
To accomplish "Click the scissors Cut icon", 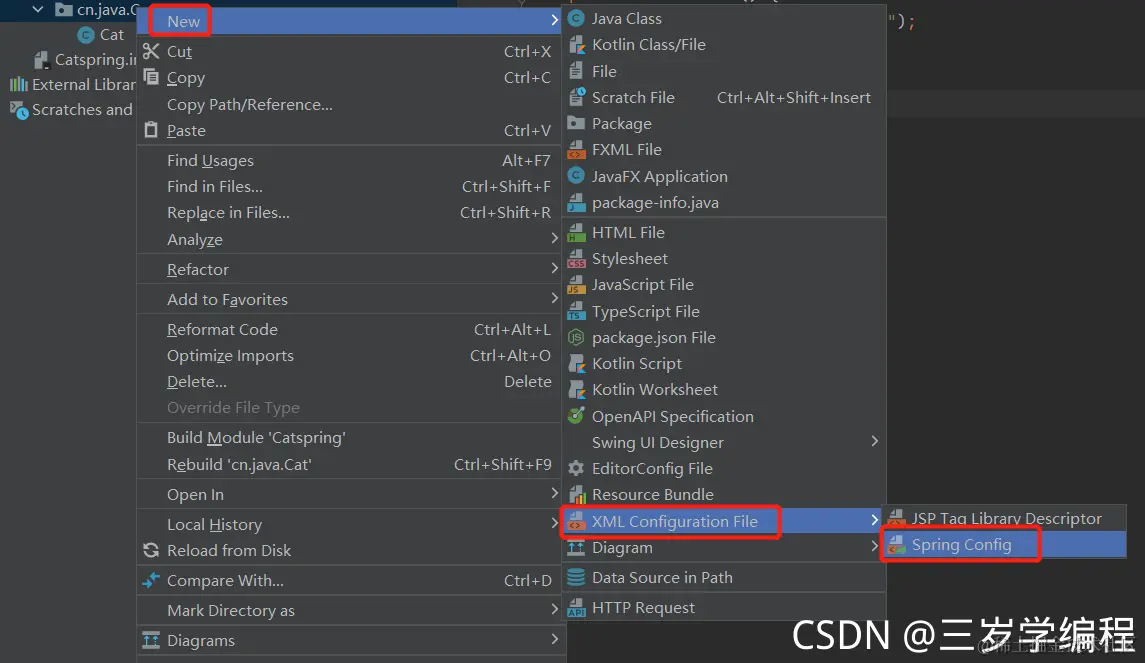I will coord(151,50).
